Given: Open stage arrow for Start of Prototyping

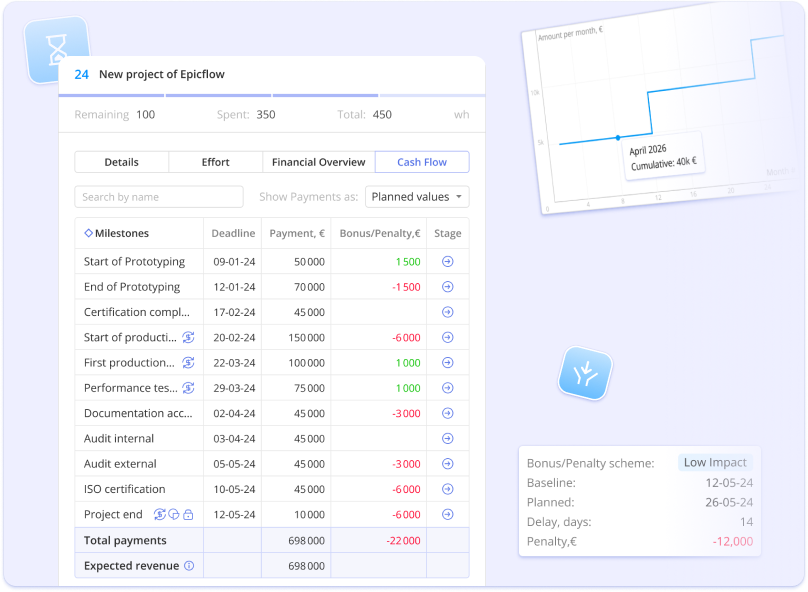Looking at the screenshot, I should pyautogui.click(x=447, y=262).
